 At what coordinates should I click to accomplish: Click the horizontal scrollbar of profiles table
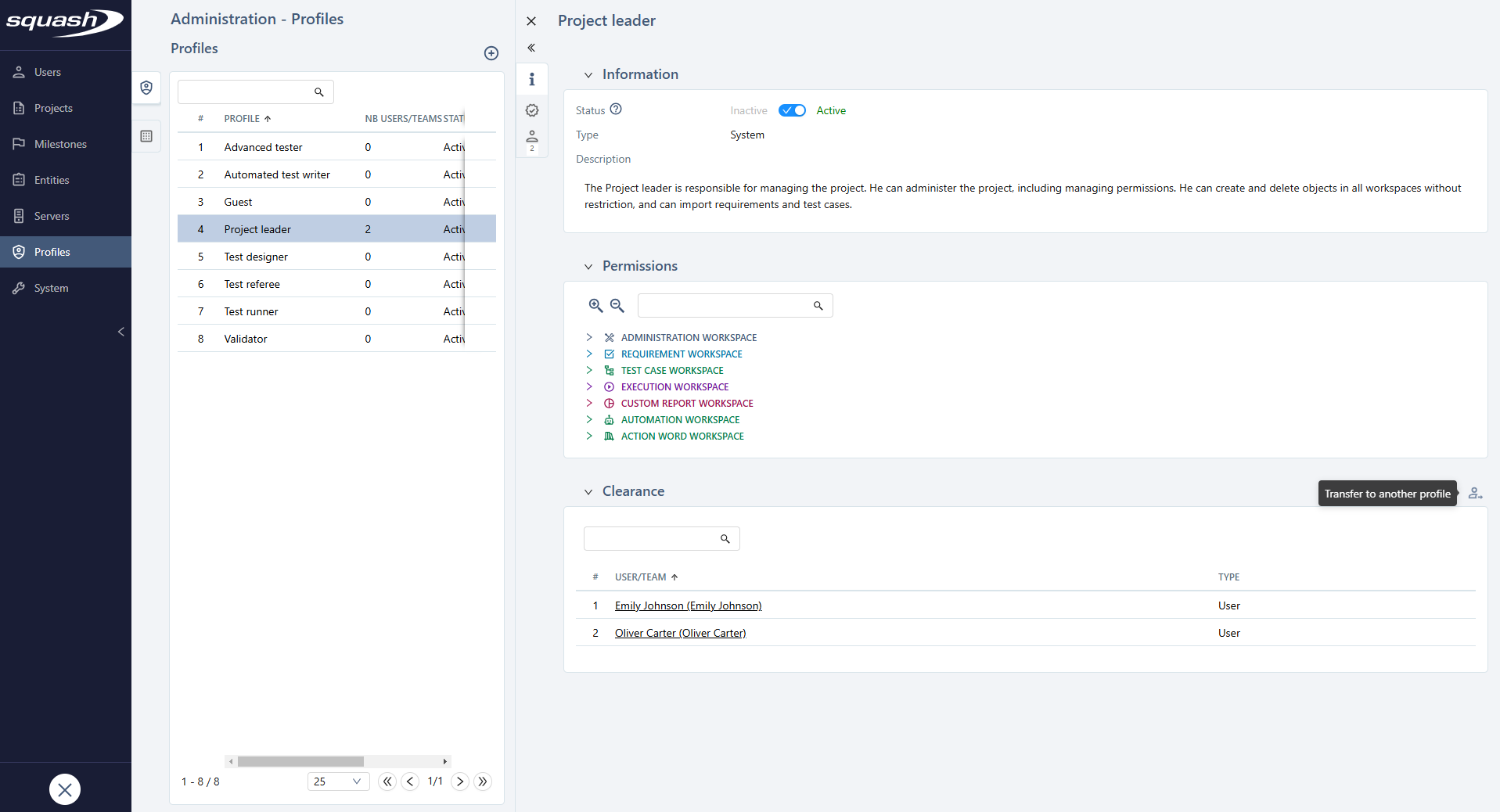tap(300, 761)
